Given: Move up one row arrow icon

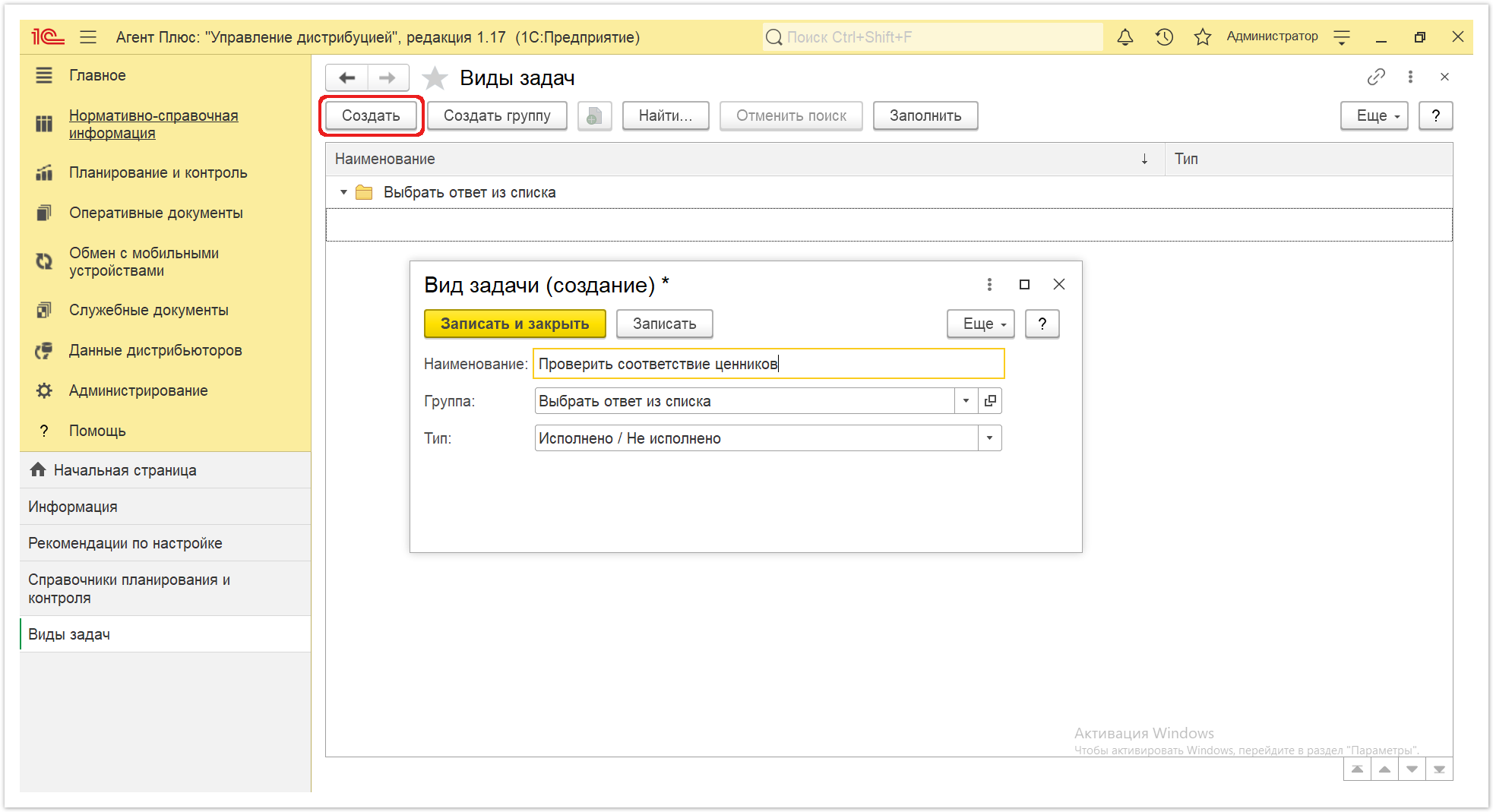Looking at the screenshot, I should coord(1384,769).
